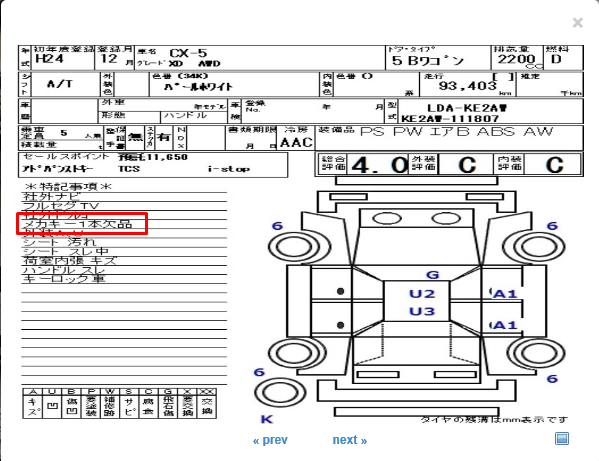Advance to next image with next »
Viewport: 599px width, 461px height.
(x=350, y=440)
